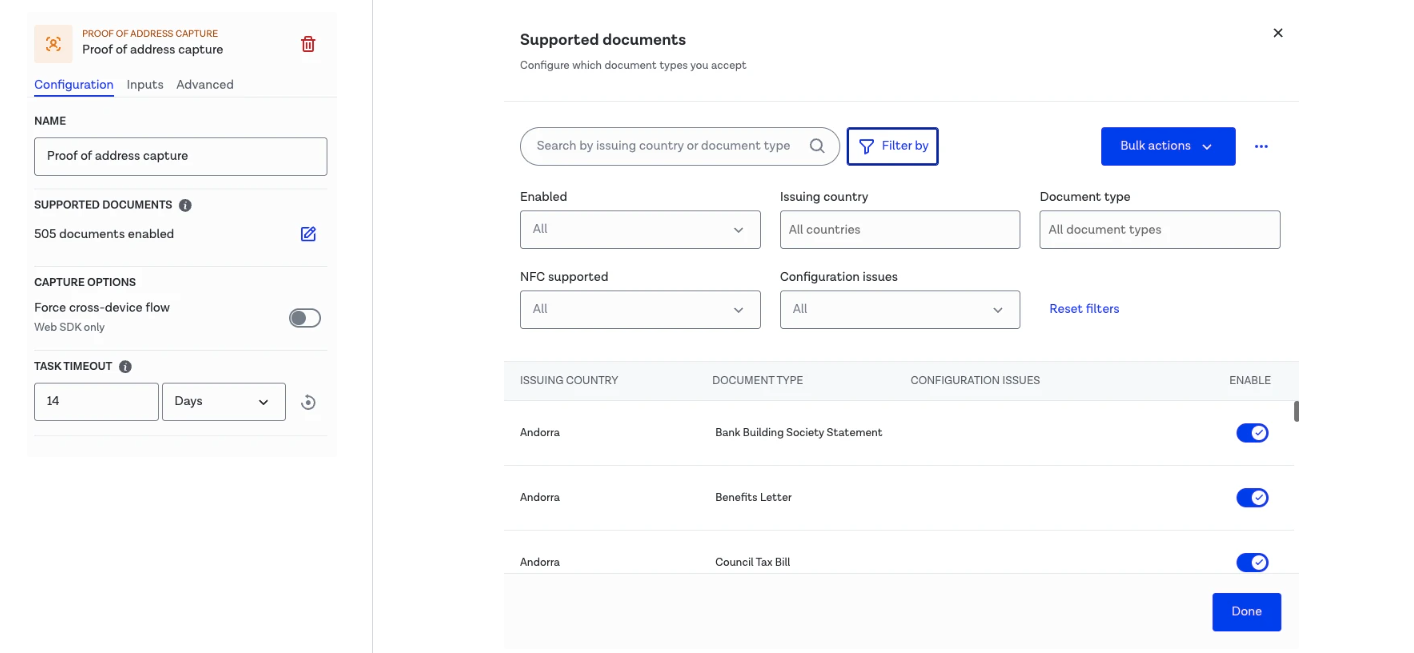This screenshot has height=653, width=1414.
Task: Open the Issuing country filter
Action: click(x=900, y=230)
